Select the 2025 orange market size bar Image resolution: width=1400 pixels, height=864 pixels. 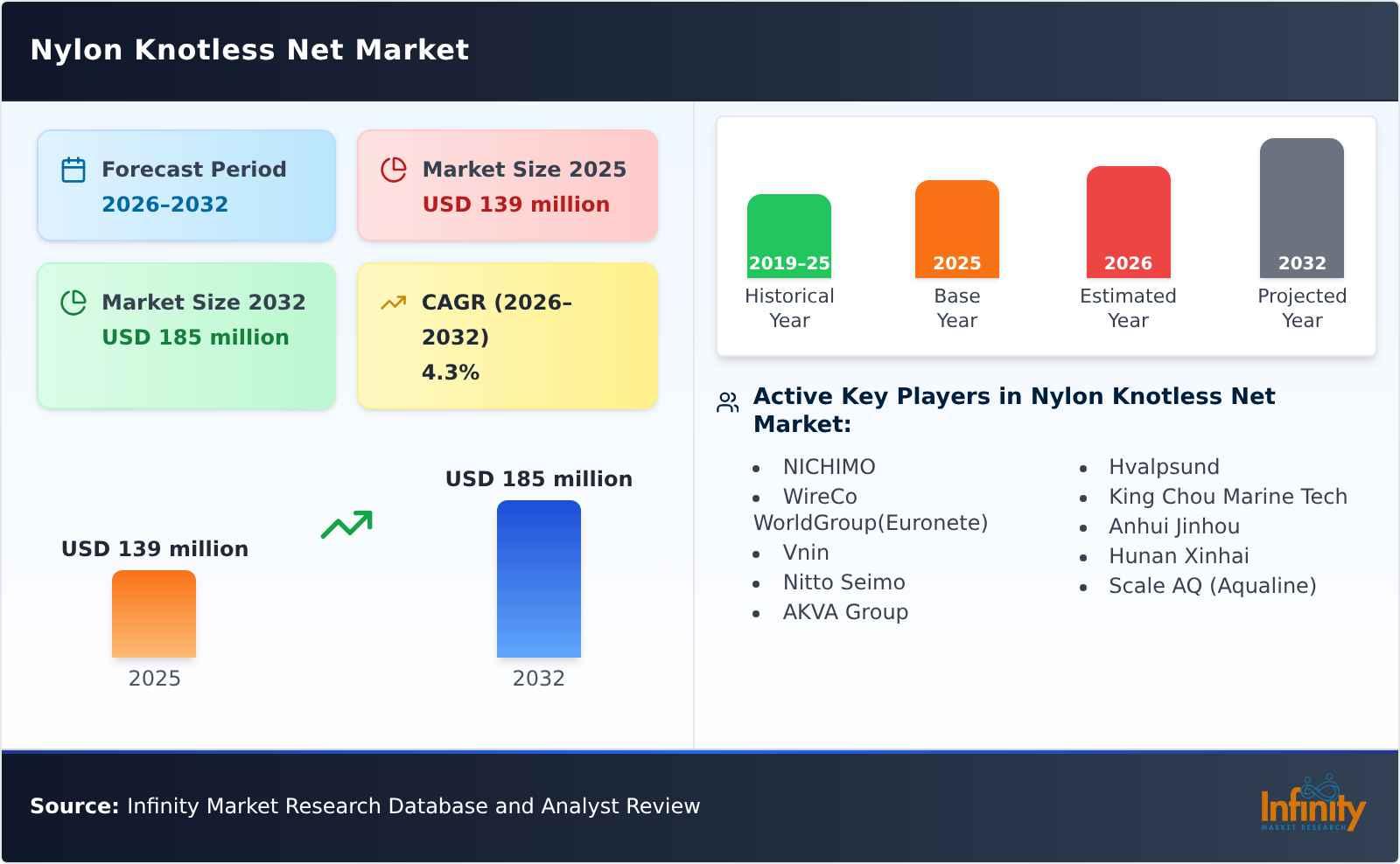154,614
